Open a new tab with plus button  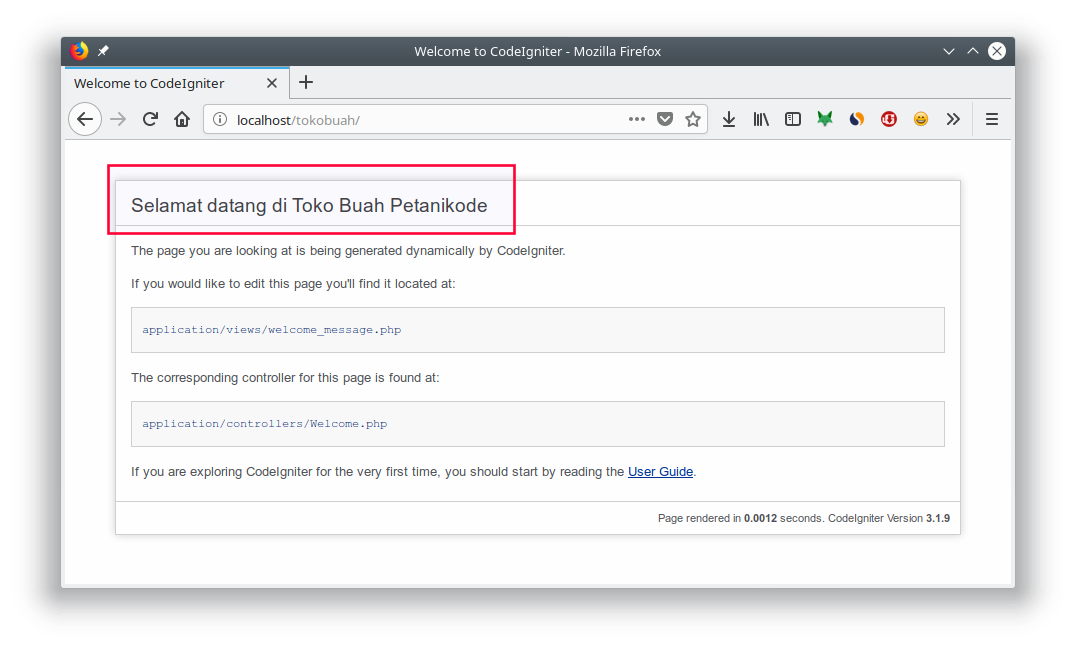pos(306,82)
